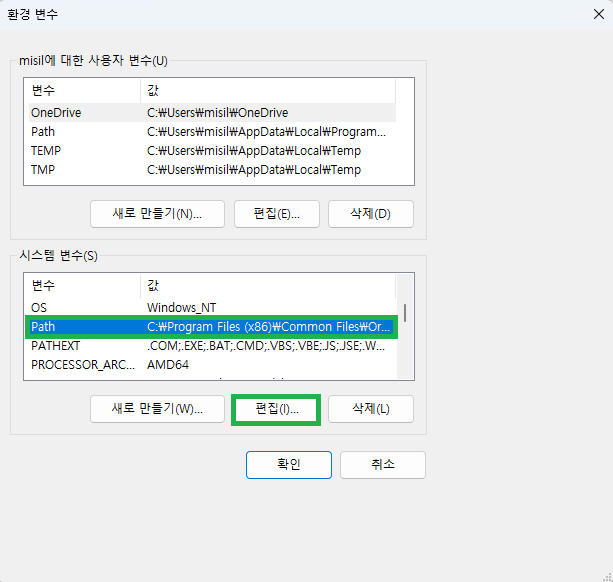Close the 환경 변수 dialog window
Screen dimensions: 613x582
click(x=599, y=14)
